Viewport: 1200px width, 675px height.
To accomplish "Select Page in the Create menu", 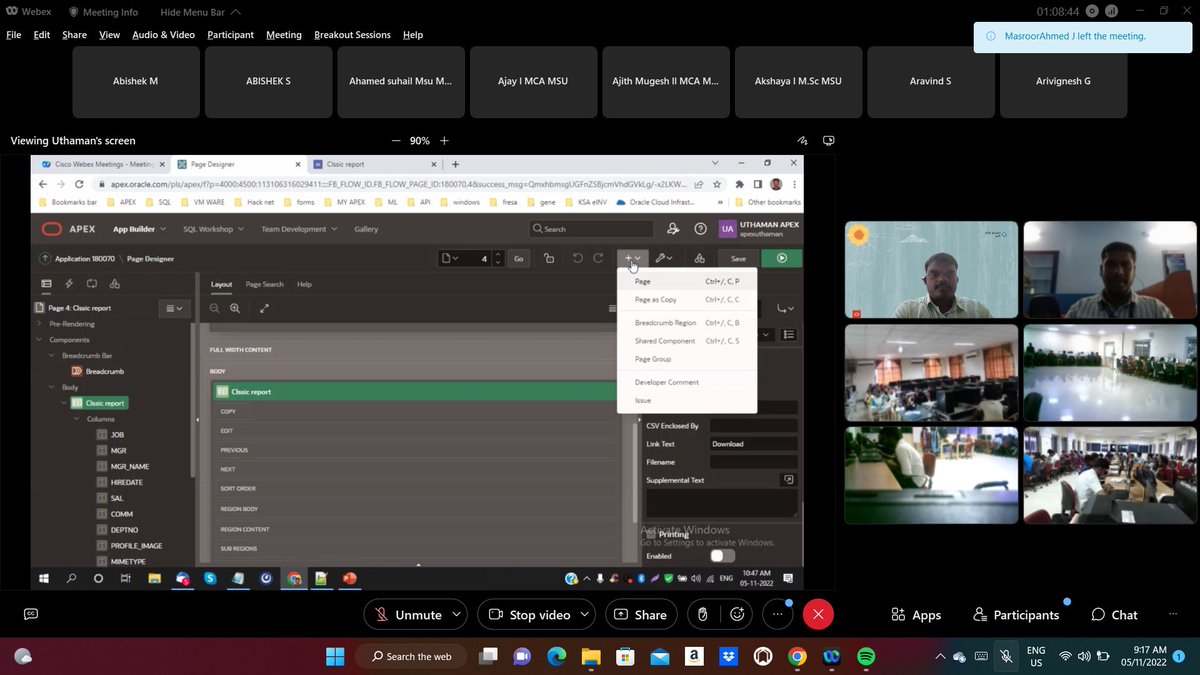I will pyautogui.click(x=687, y=281).
